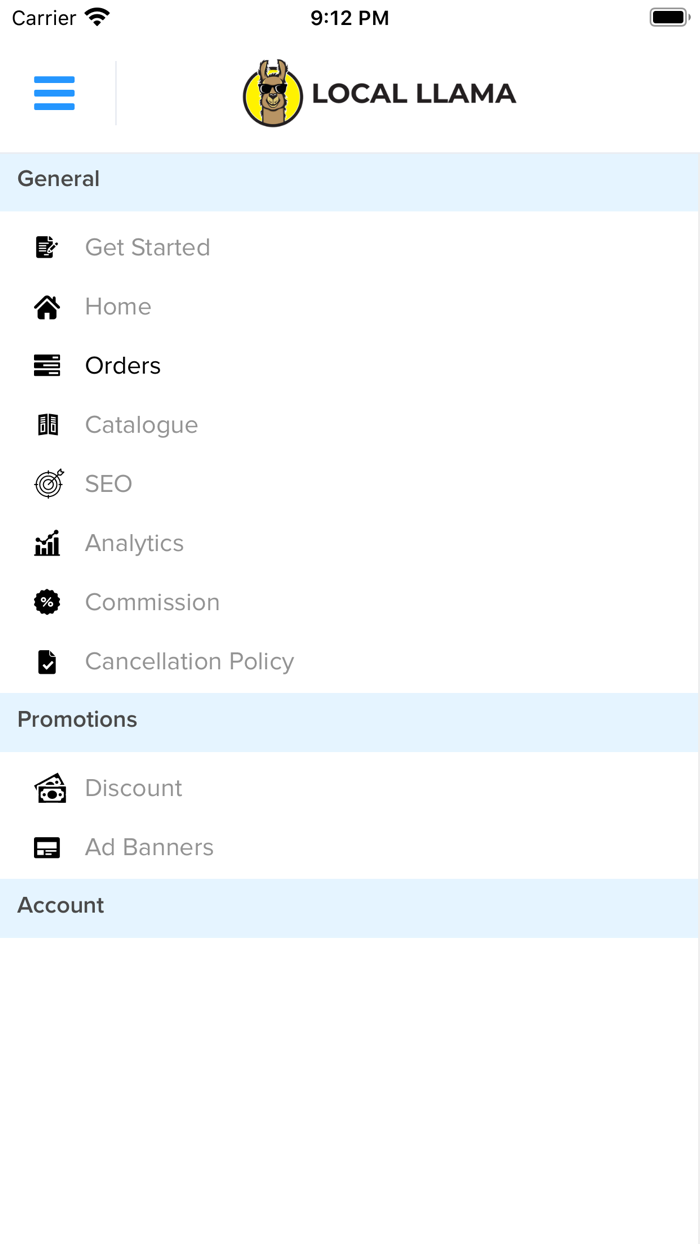
Task: Go to the Catalogue menu entry
Action: pos(141,425)
